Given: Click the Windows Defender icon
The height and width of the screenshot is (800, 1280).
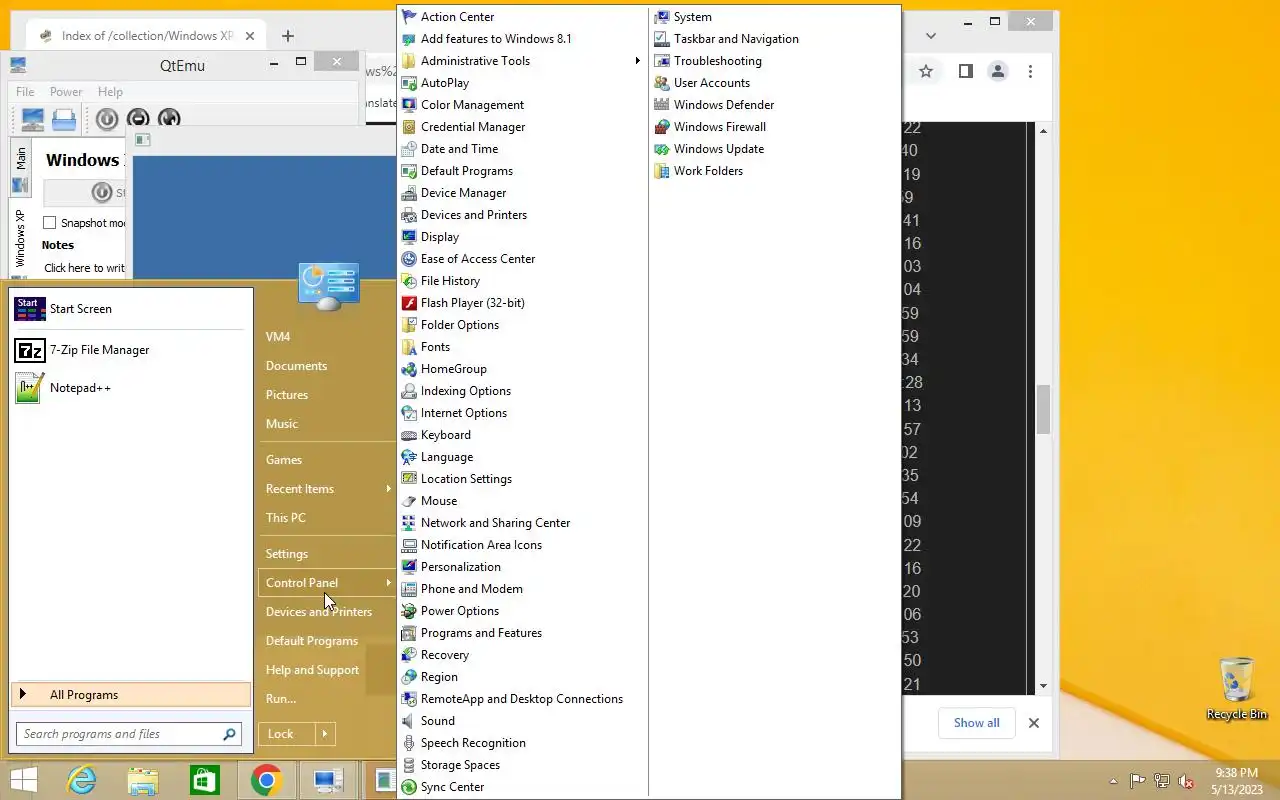Looking at the screenshot, I should [x=661, y=105].
